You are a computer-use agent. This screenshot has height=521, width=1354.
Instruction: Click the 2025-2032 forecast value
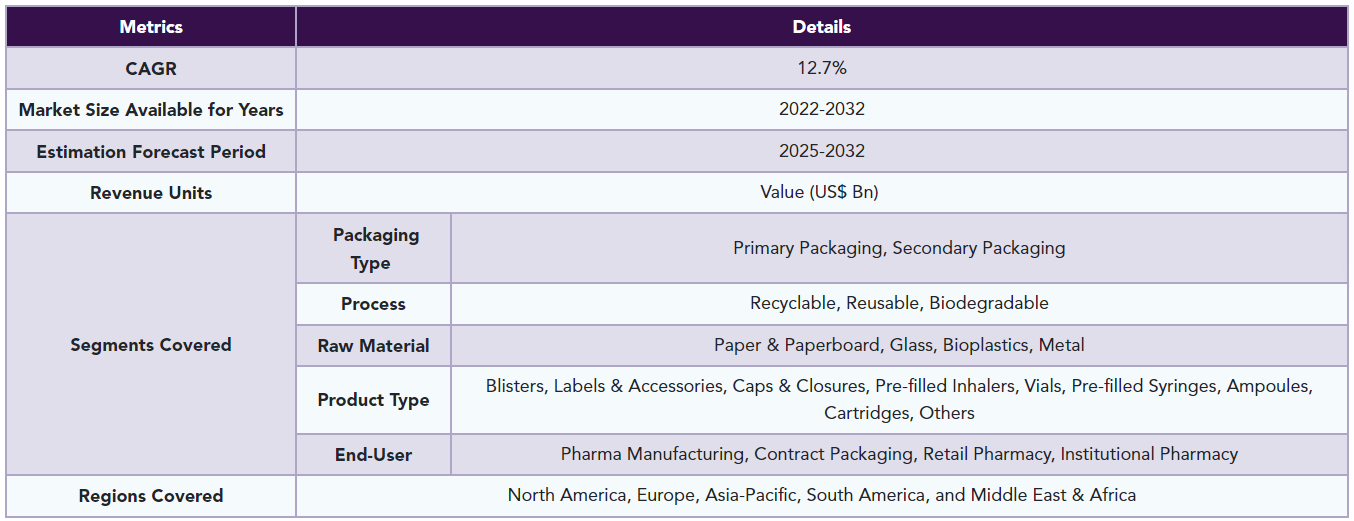point(821,152)
